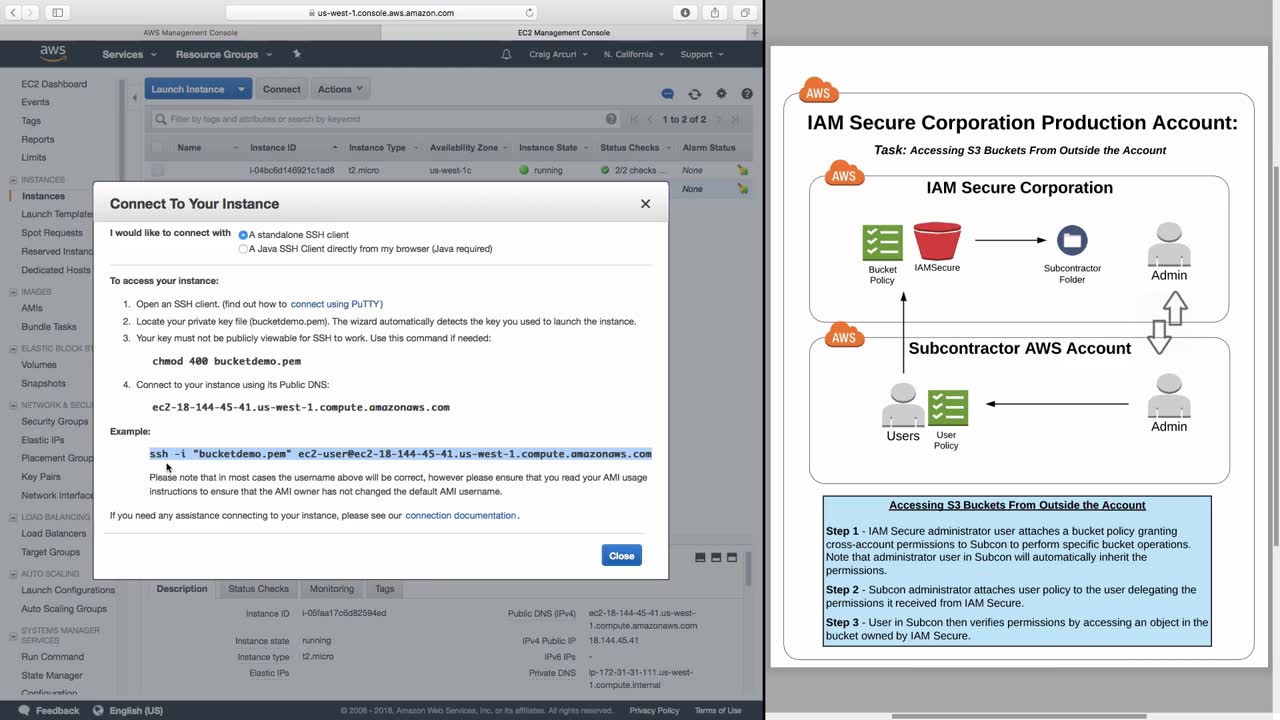Click the globe language icon in footer
The width and height of the screenshot is (1280, 720).
tap(97, 711)
